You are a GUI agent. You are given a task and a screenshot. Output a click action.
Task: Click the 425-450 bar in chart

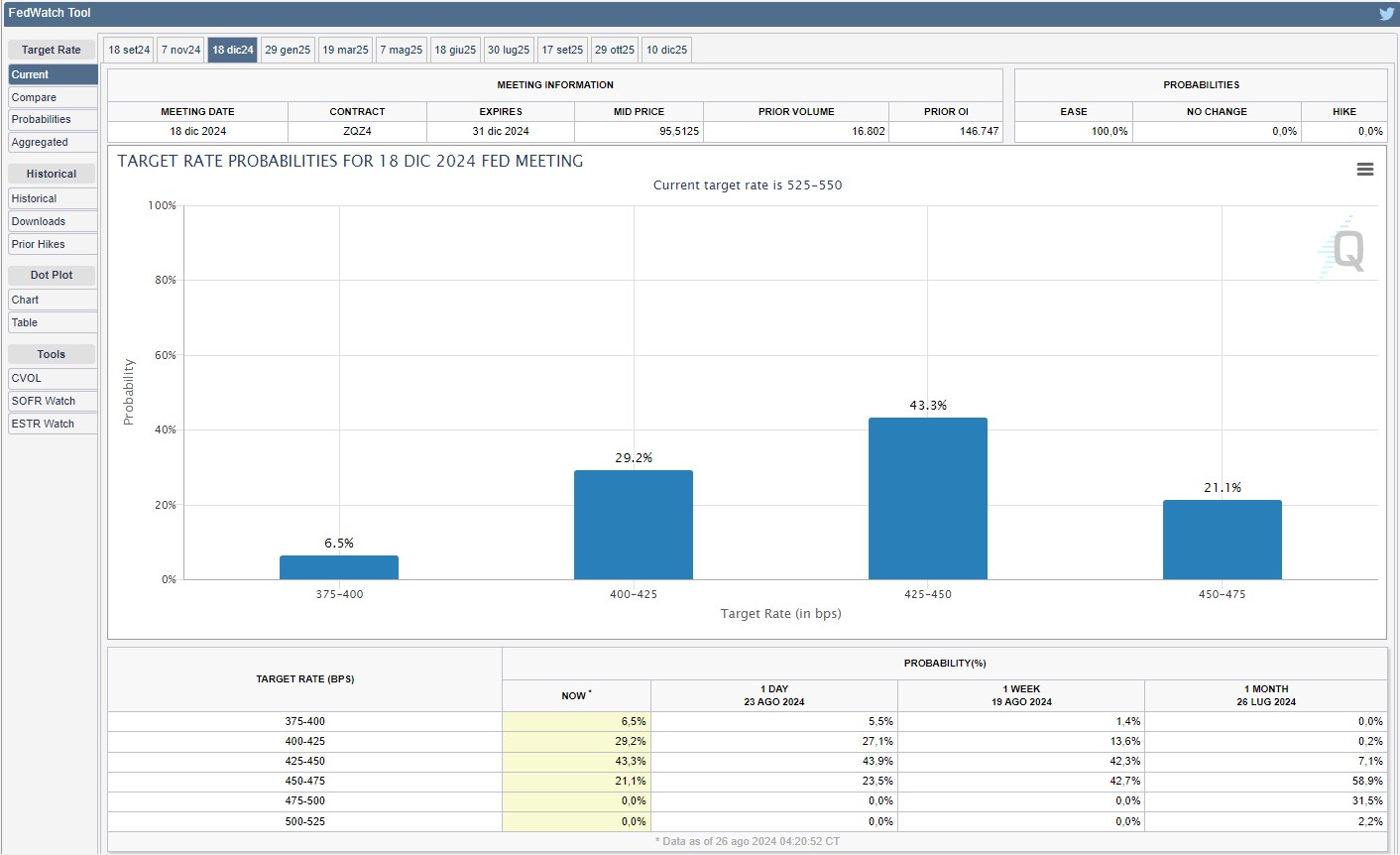coord(927,499)
